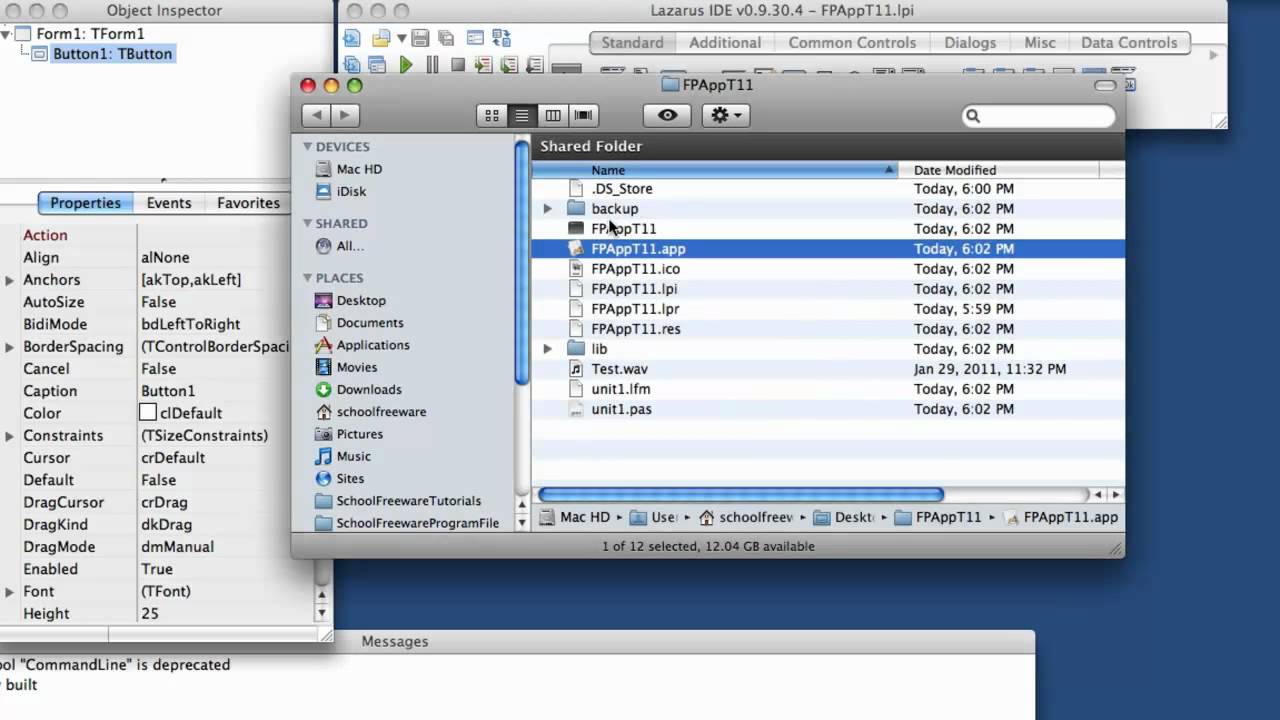
Task: Go forward using Finder forward arrow
Action: pyautogui.click(x=345, y=115)
